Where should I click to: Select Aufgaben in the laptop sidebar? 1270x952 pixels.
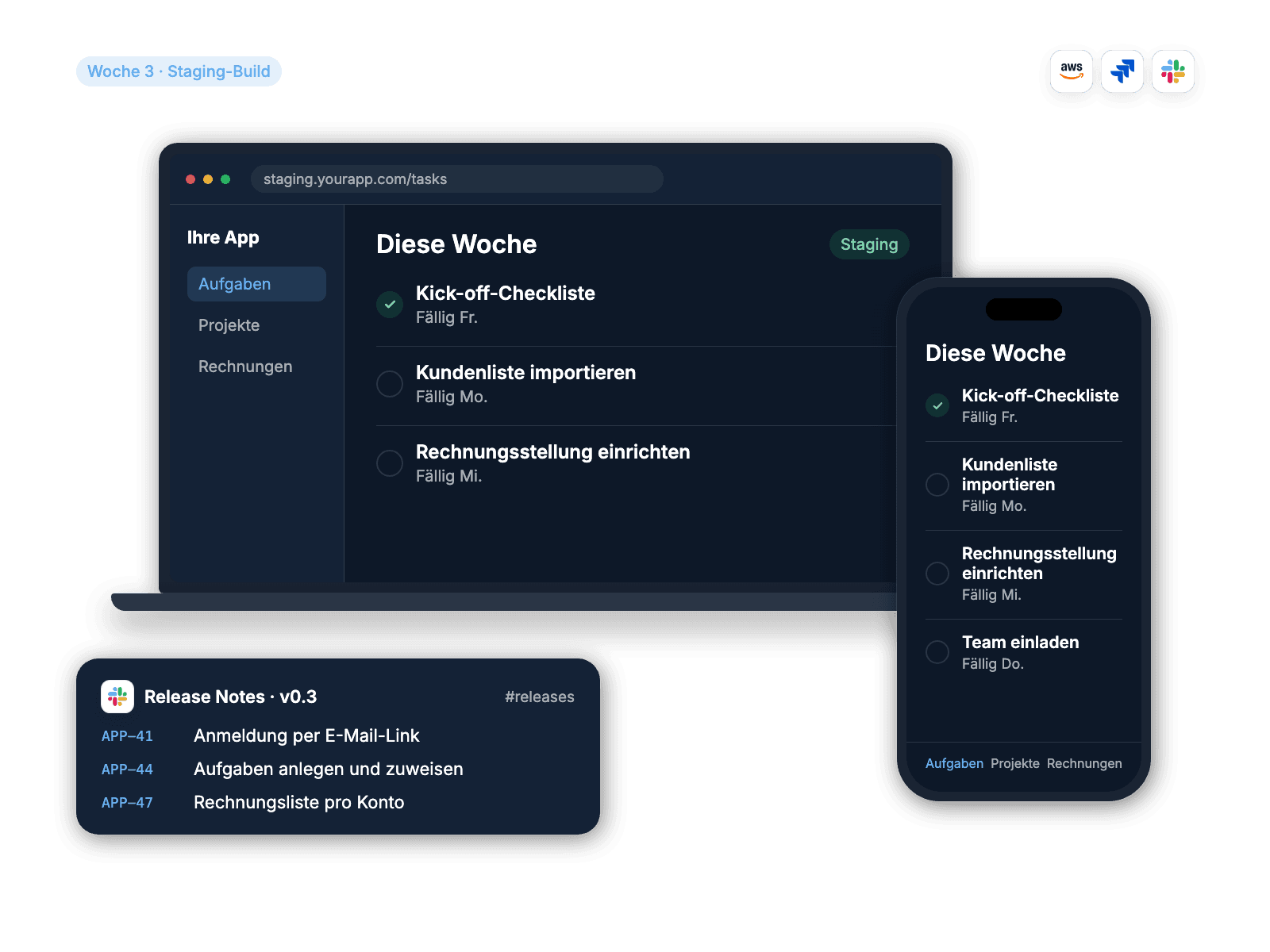point(256,284)
